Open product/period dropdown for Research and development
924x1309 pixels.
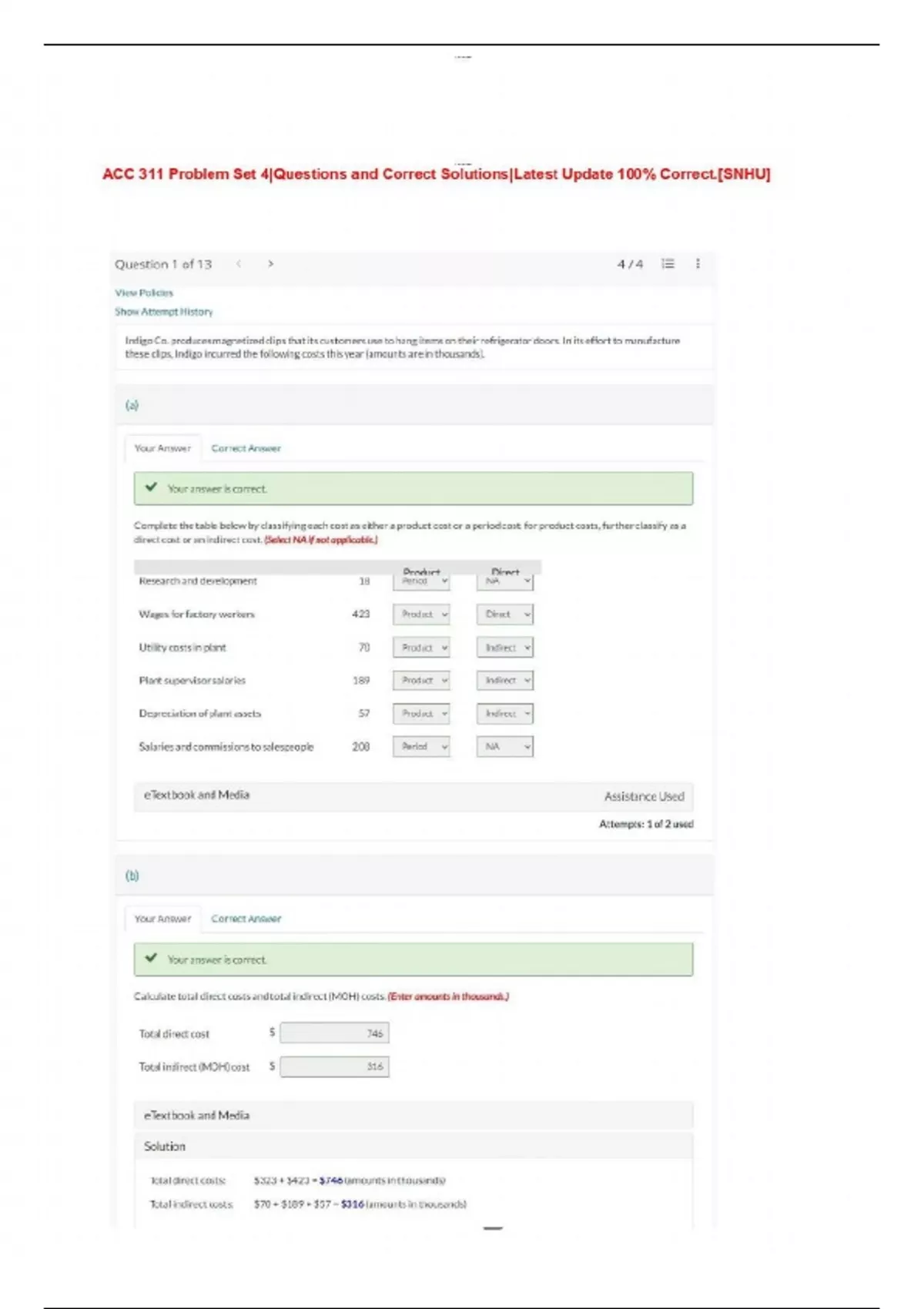click(421, 582)
